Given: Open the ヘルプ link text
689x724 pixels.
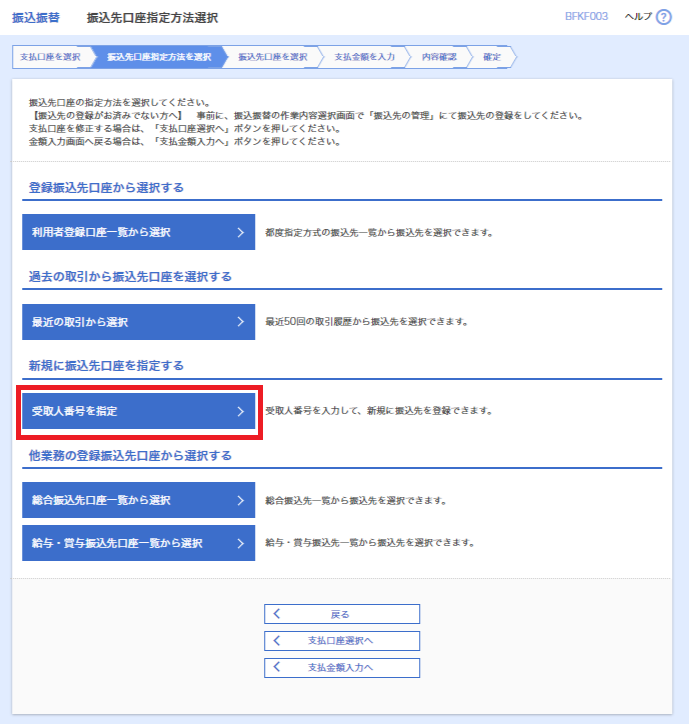Looking at the screenshot, I should tap(638, 17).
